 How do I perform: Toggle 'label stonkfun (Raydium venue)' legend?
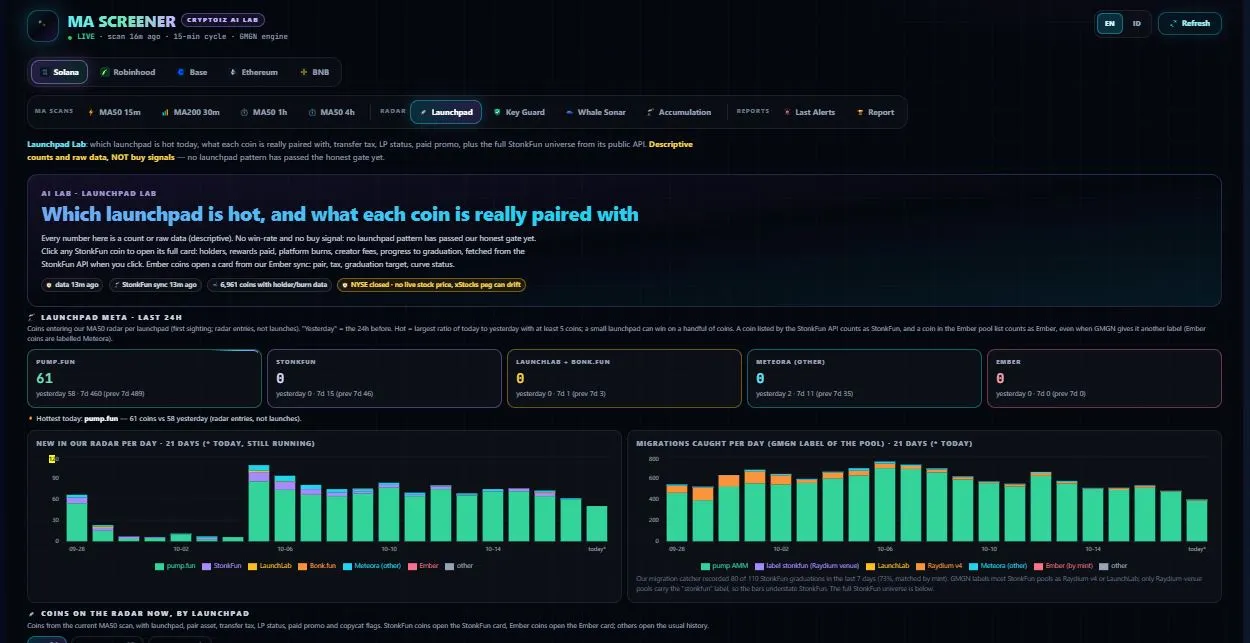[809, 566]
